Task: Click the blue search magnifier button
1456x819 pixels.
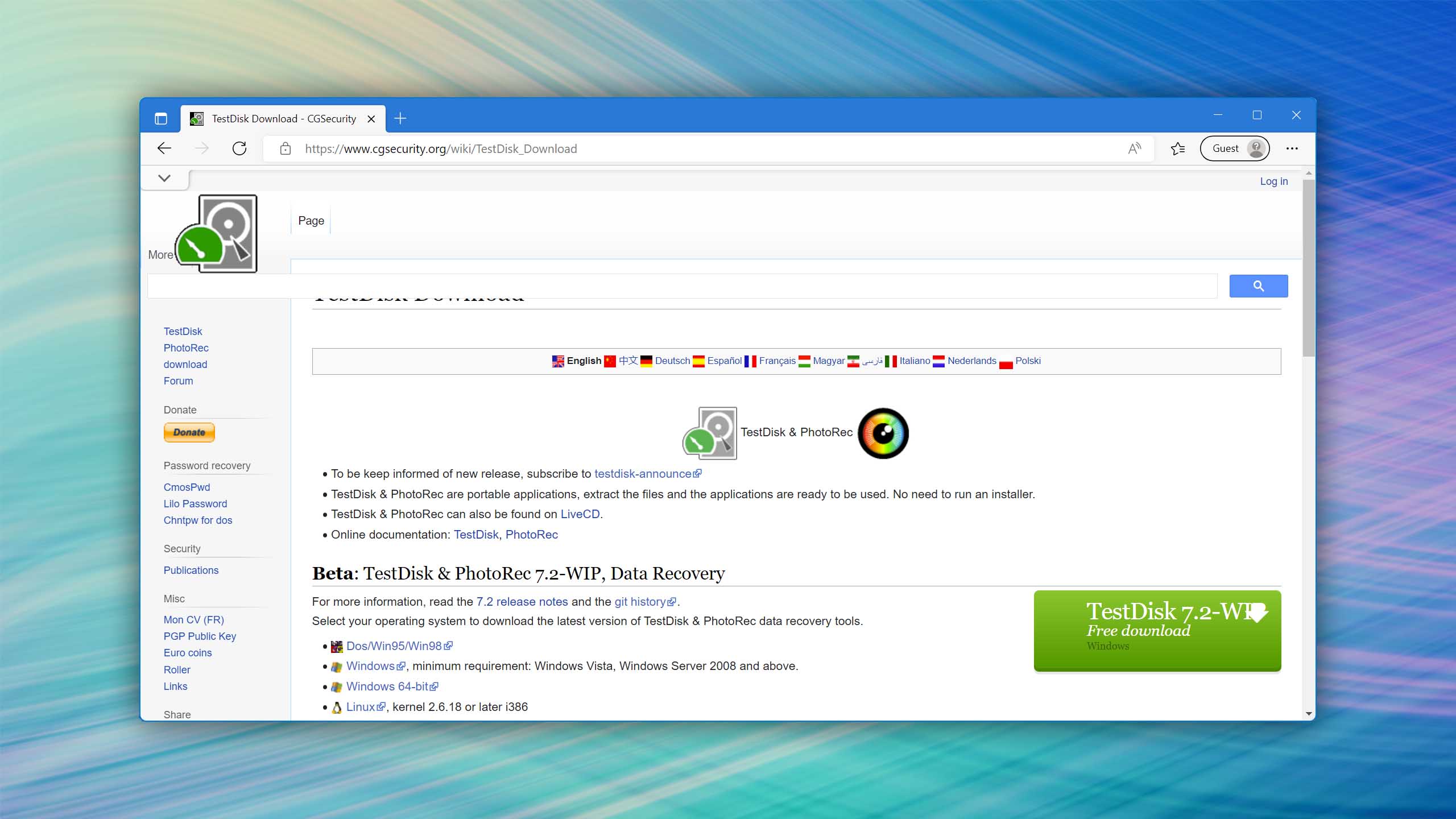Action: pyautogui.click(x=1258, y=286)
